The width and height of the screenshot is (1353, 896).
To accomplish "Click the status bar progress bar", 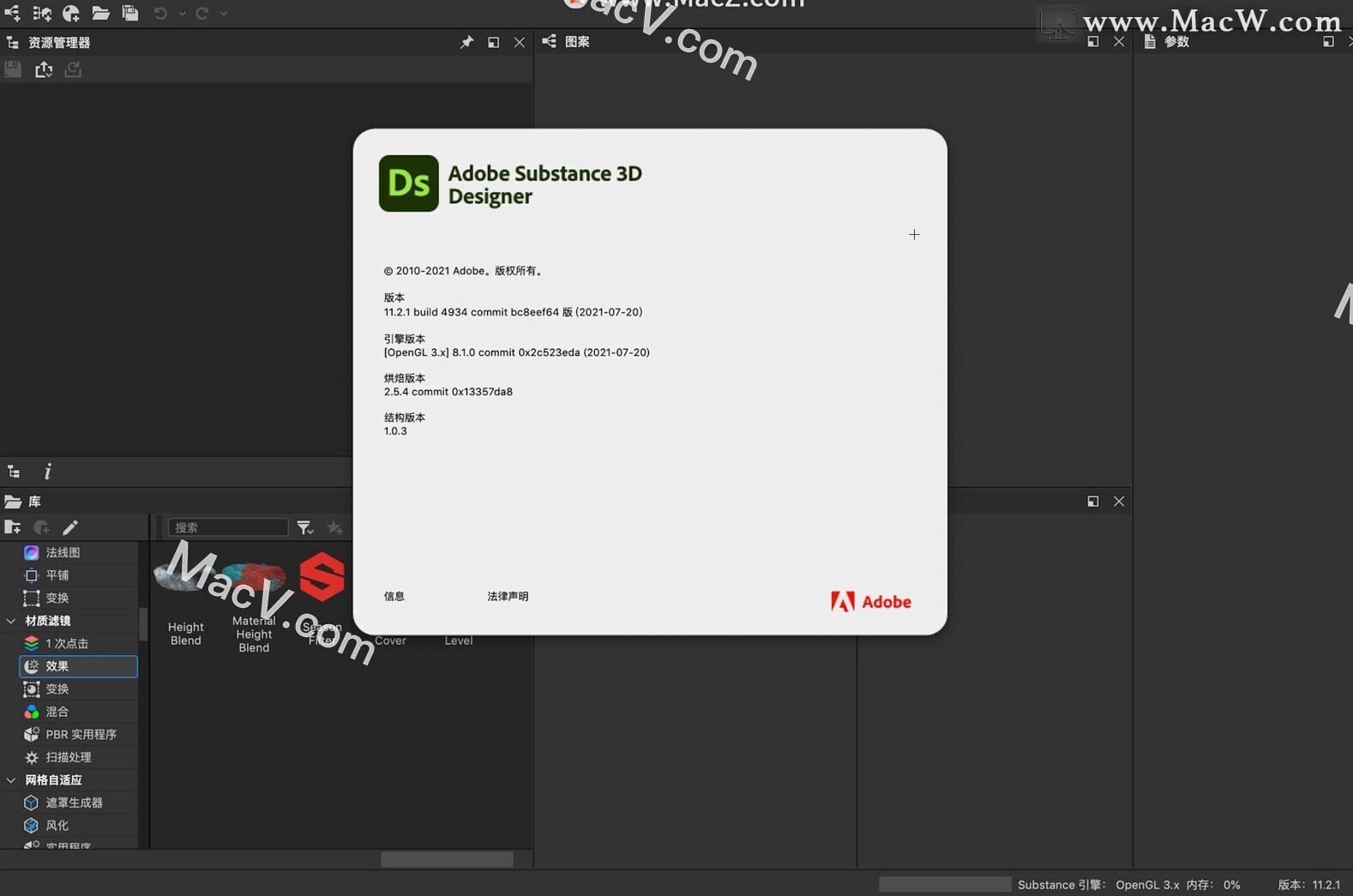I will [x=945, y=884].
